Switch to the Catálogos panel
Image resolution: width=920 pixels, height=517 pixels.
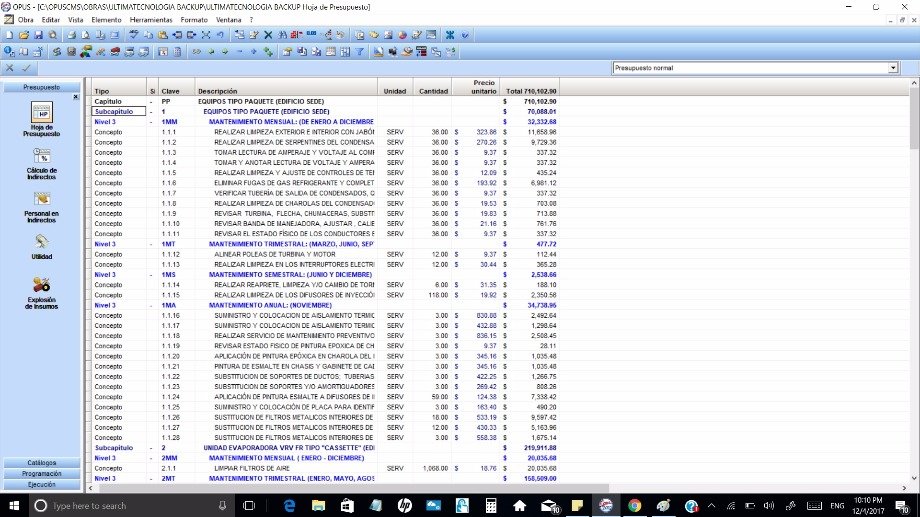[x=41, y=463]
